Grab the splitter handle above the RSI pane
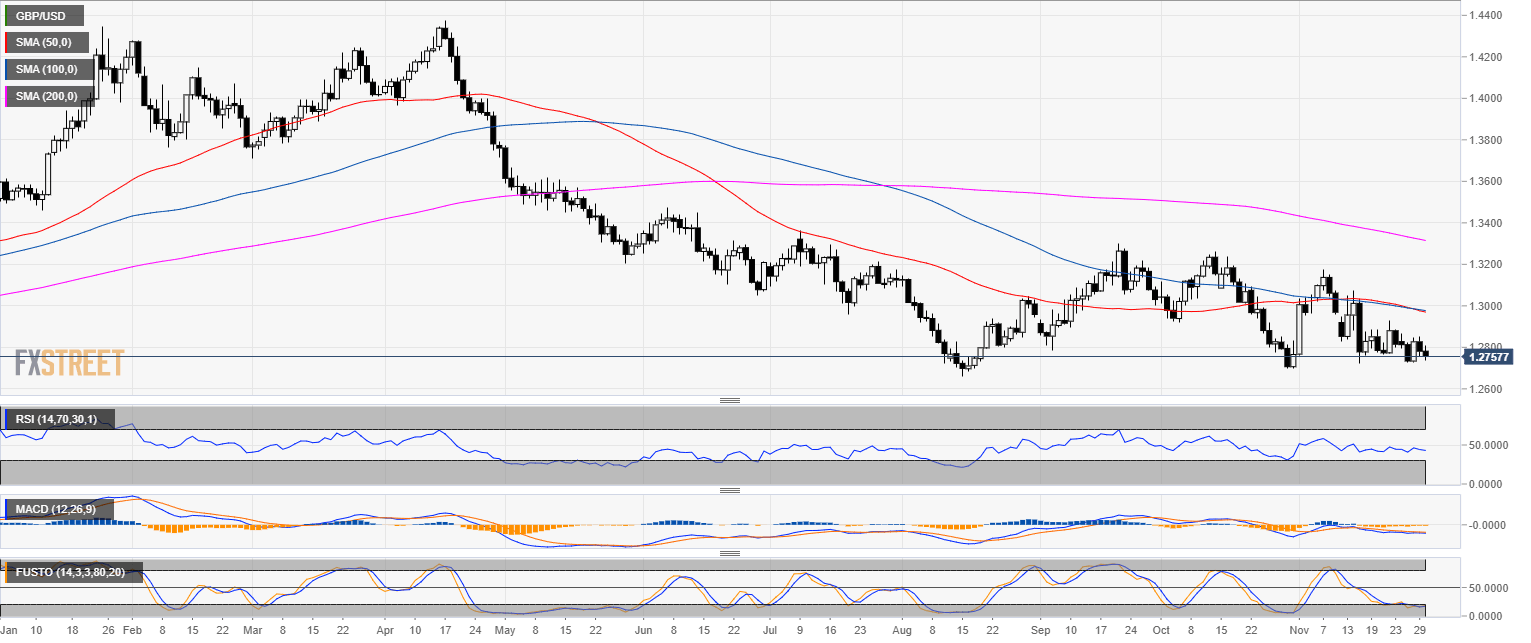This screenshot has height=643, width=1531. pyautogui.click(x=729, y=400)
